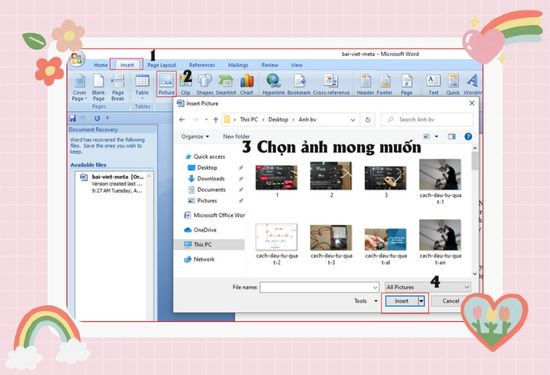This screenshot has height=375, width=550.
Task: Open the Review tab
Action: click(x=270, y=65)
